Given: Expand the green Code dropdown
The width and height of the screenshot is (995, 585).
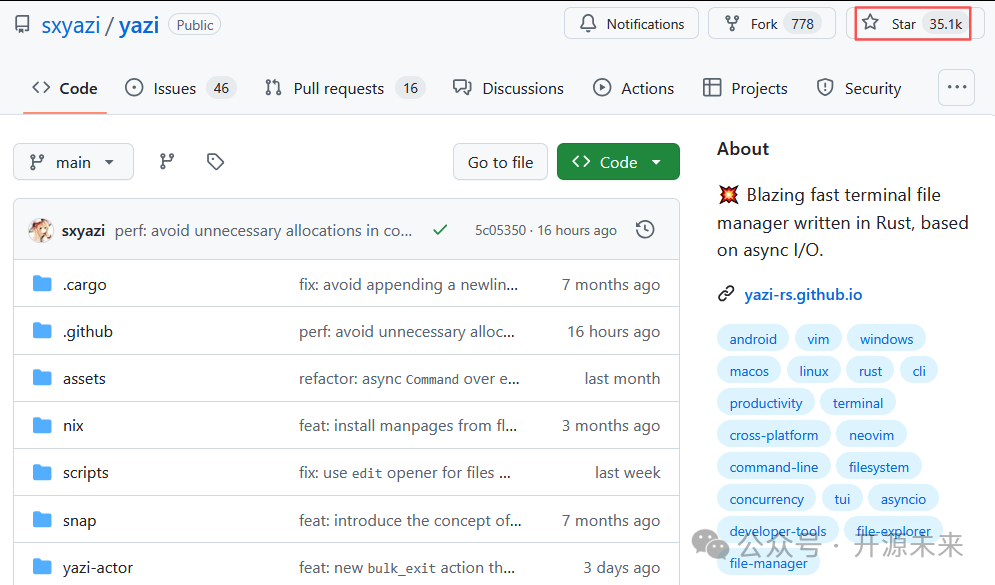Looking at the screenshot, I should pyautogui.click(x=618, y=162).
